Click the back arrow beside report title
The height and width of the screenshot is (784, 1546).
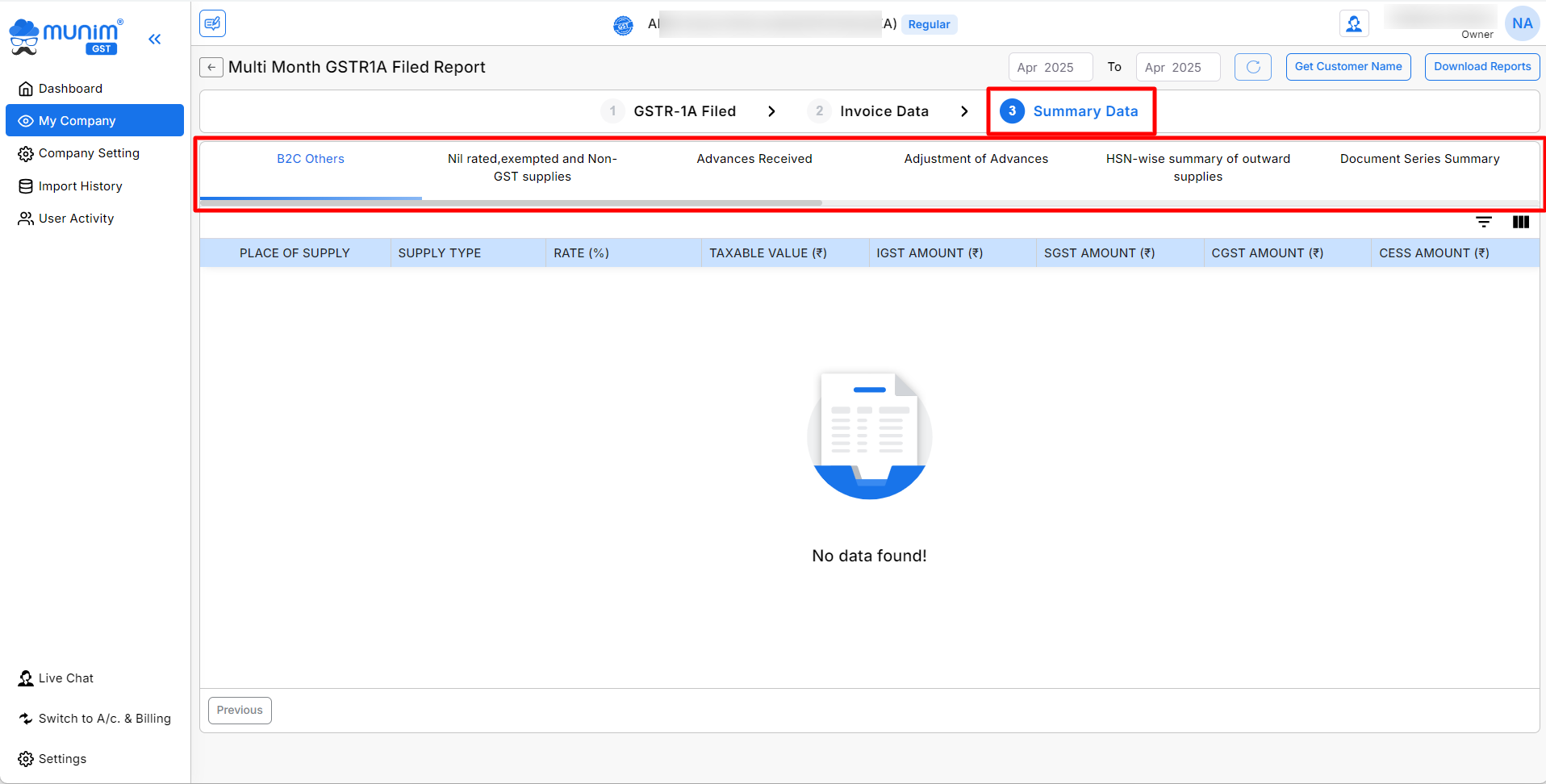(211, 67)
